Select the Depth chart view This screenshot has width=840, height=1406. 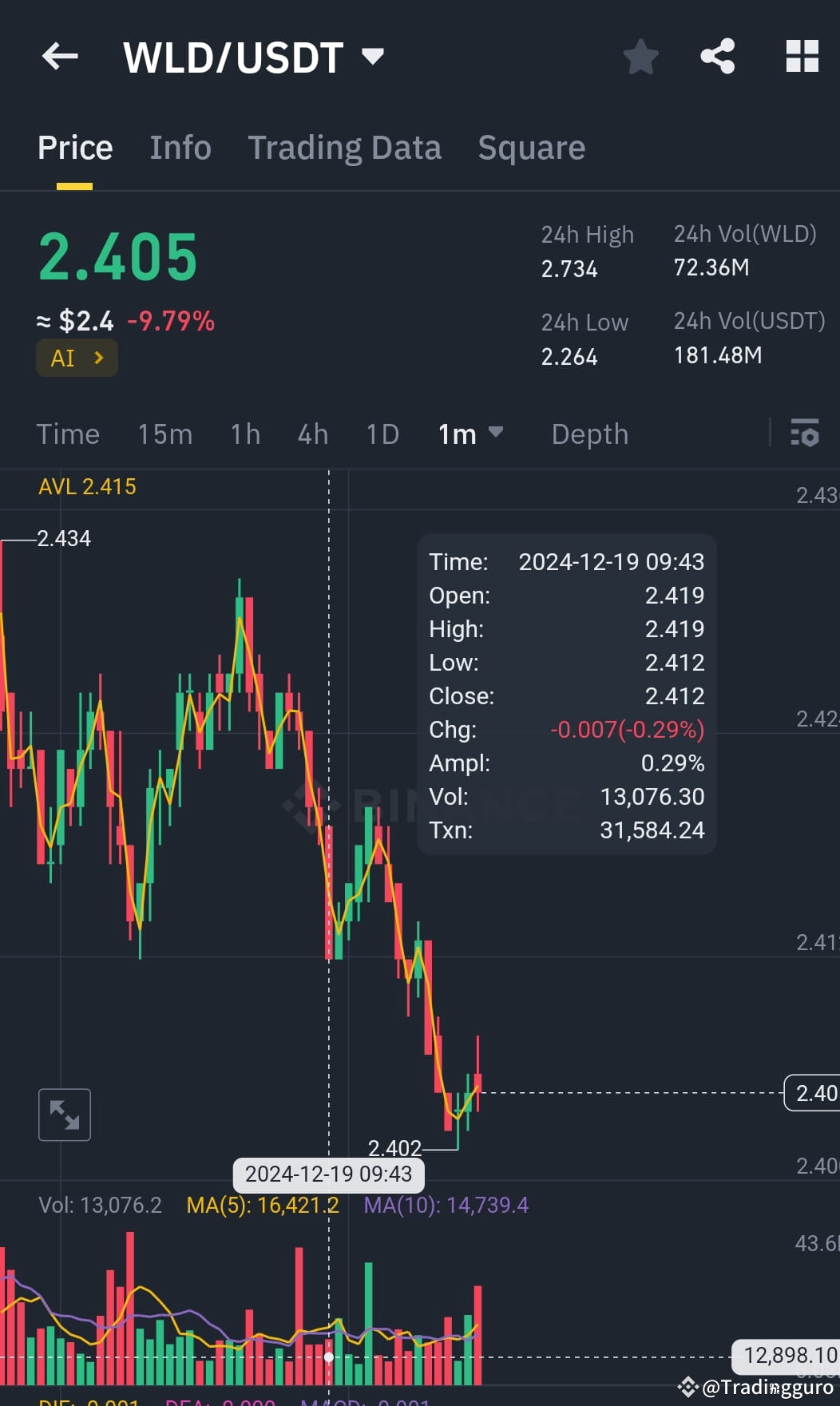589,434
